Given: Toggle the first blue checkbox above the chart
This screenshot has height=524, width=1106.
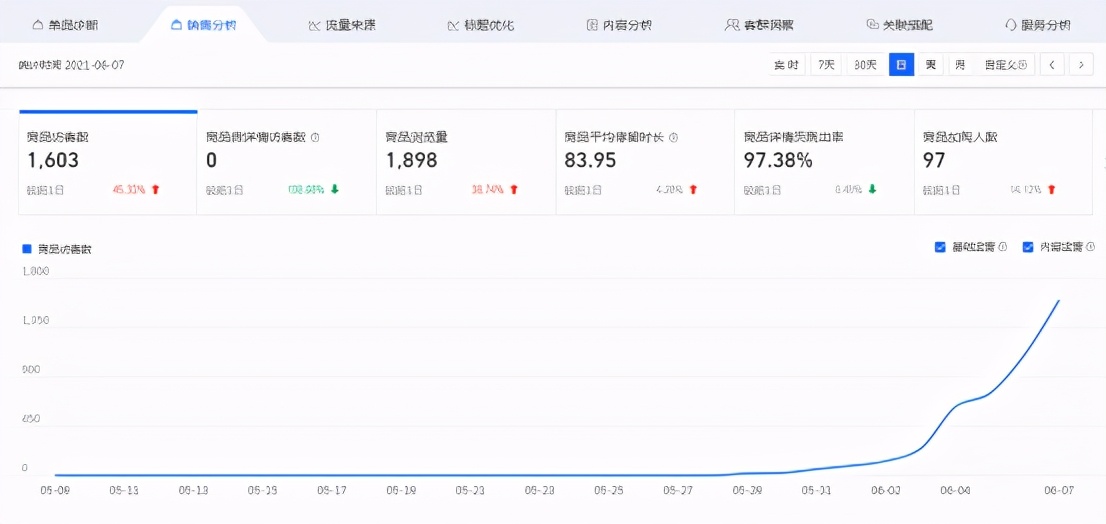Looking at the screenshot, I should pyautogui.click(x=940, y=247).
